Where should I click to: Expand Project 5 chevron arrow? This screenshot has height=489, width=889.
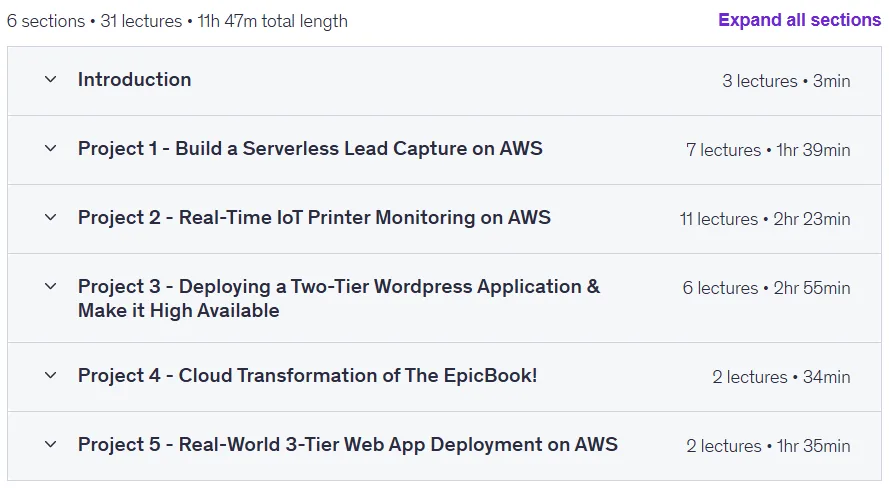[50, 444]
